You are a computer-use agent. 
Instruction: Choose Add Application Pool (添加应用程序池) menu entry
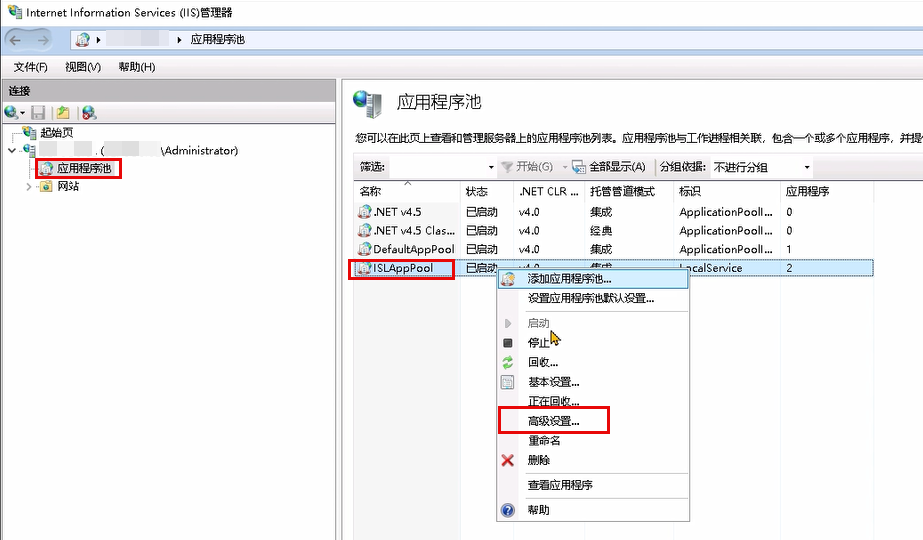[x=569, y=279]
